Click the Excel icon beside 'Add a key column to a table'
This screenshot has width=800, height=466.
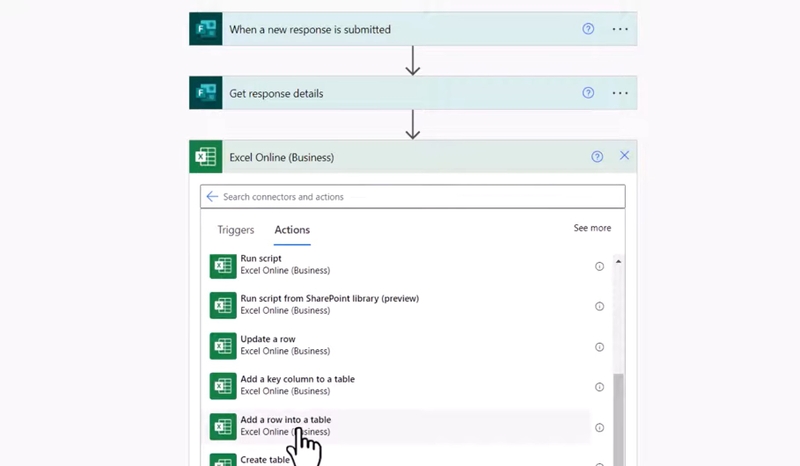click(223, 386)
